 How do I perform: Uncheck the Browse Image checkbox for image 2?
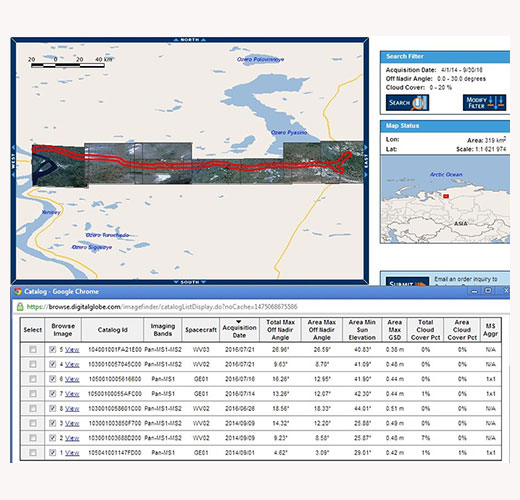click(x=52, y=438)
